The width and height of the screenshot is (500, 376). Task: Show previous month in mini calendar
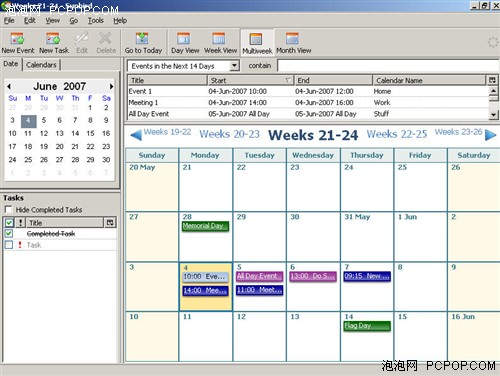tap(9, 86)
